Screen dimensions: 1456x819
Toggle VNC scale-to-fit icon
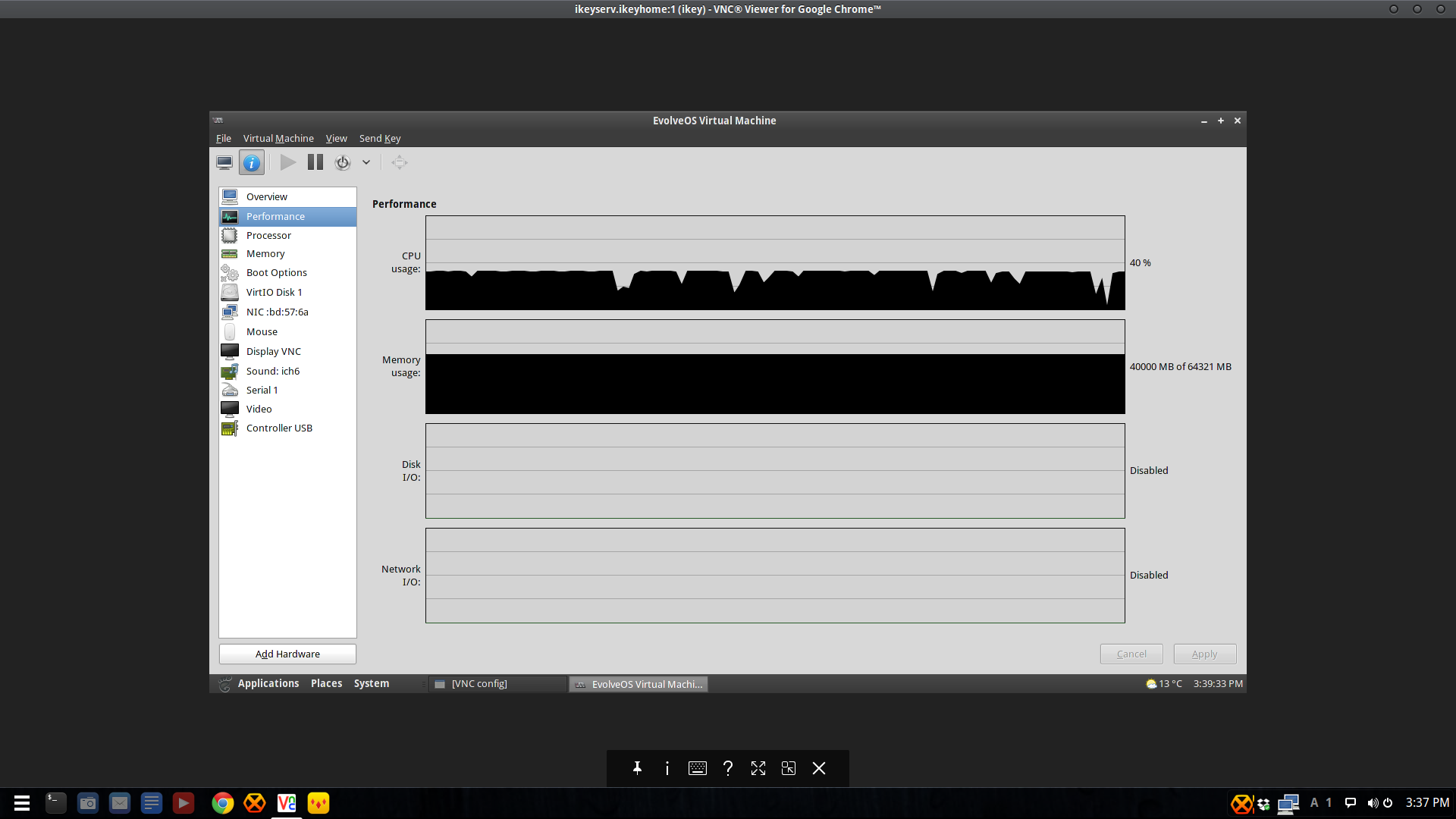(789, 768)
